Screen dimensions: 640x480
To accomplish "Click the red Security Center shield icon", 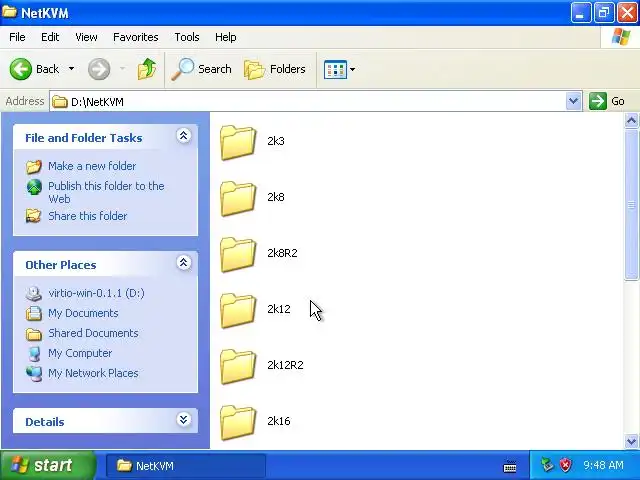I will click(x=565, y=464).
